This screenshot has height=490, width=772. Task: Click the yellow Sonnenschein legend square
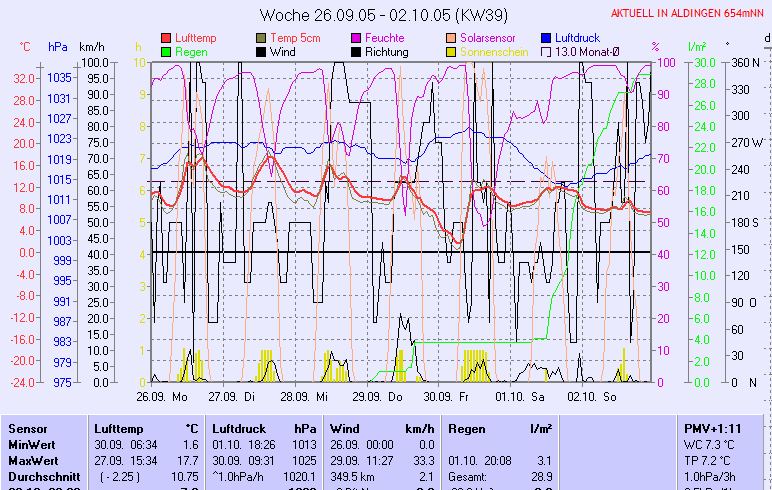pos(452,51)
